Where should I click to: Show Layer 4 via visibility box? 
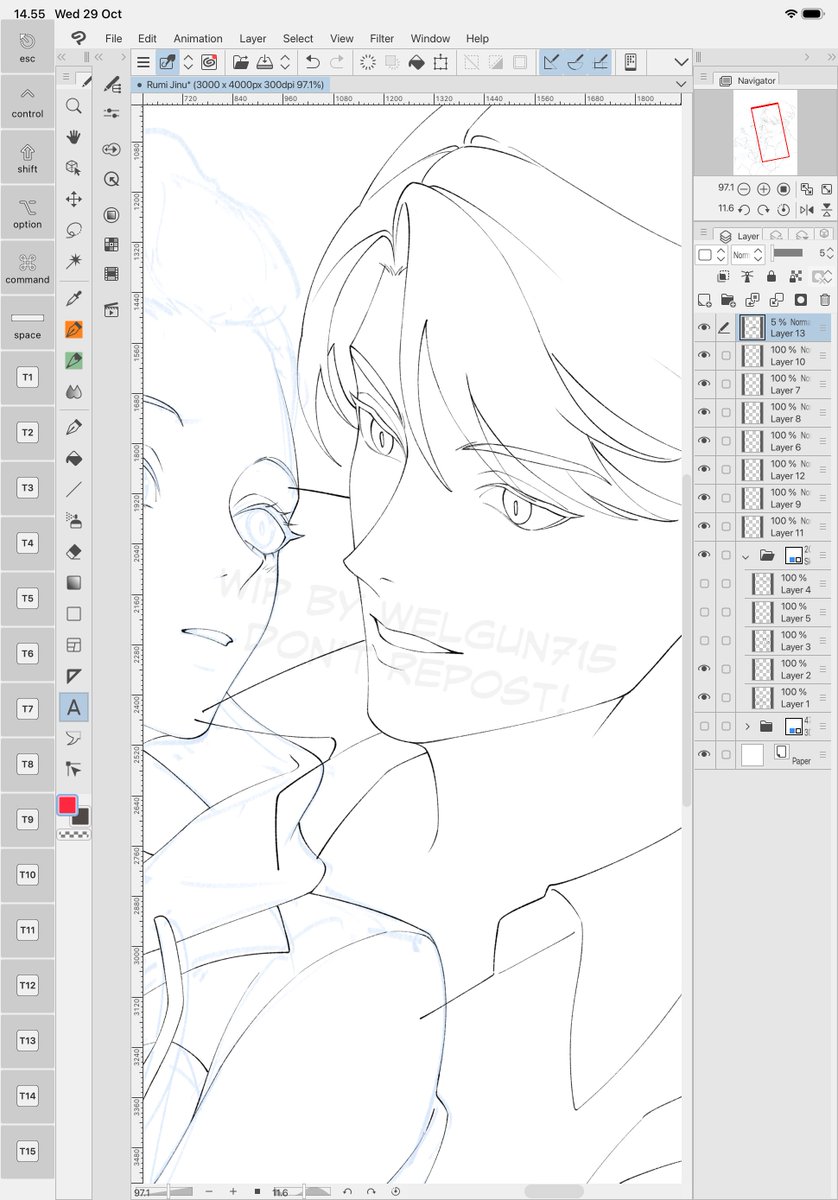704,583
